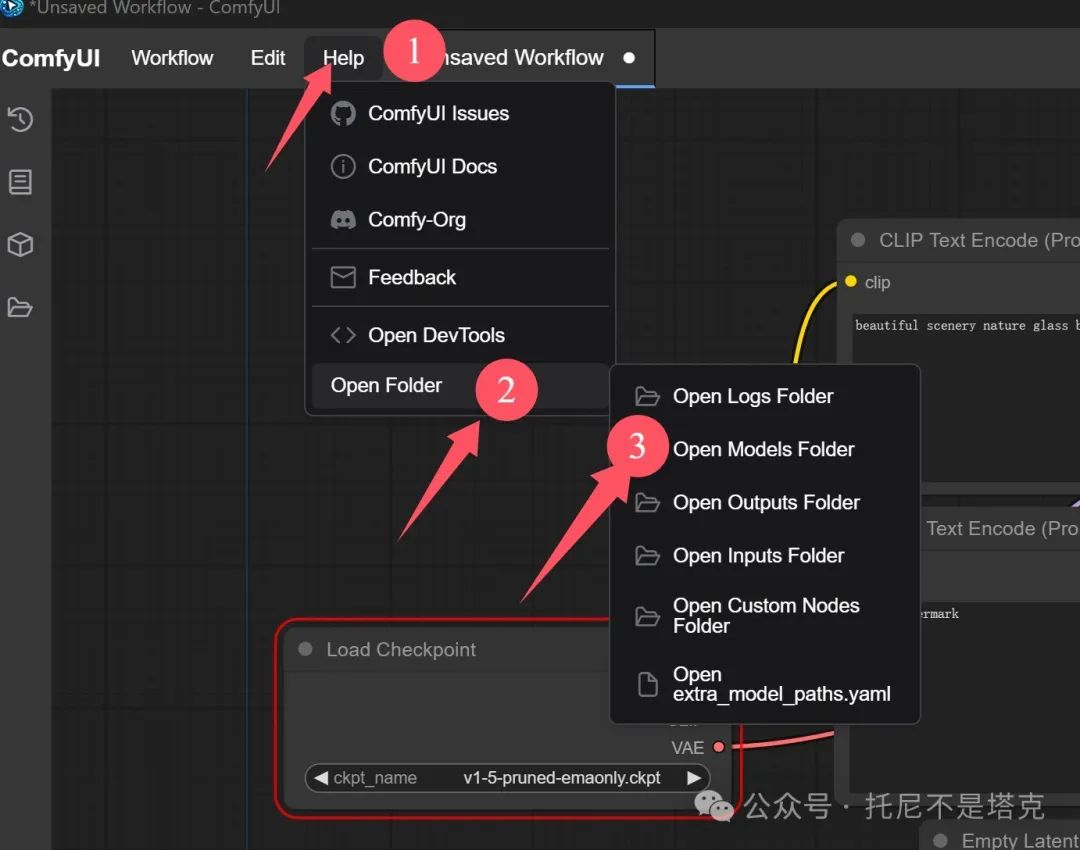Click the GitHub icon beside ComfyUI Issues
This screenshot has height=850, width=1080.
[x=343, y=113]
